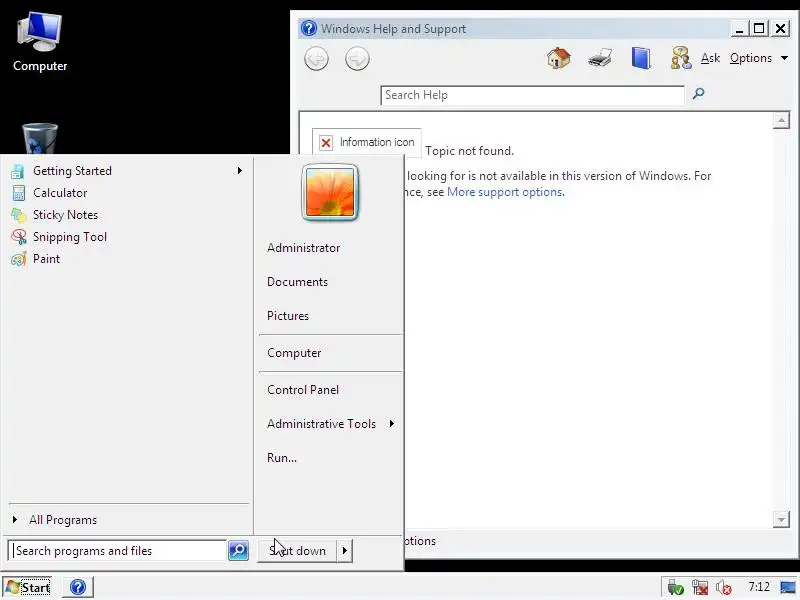Click the muted volume tray icon
The image size is (800, 600).
(723, 588)
